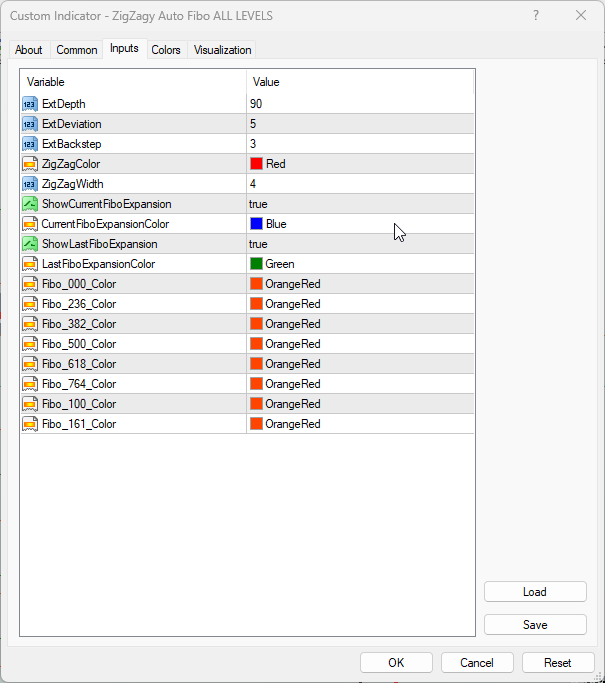Click the ExtBackstep integer type icon
Image resolution: width=605 pixels, height=683 pixels.
[29, 144]
